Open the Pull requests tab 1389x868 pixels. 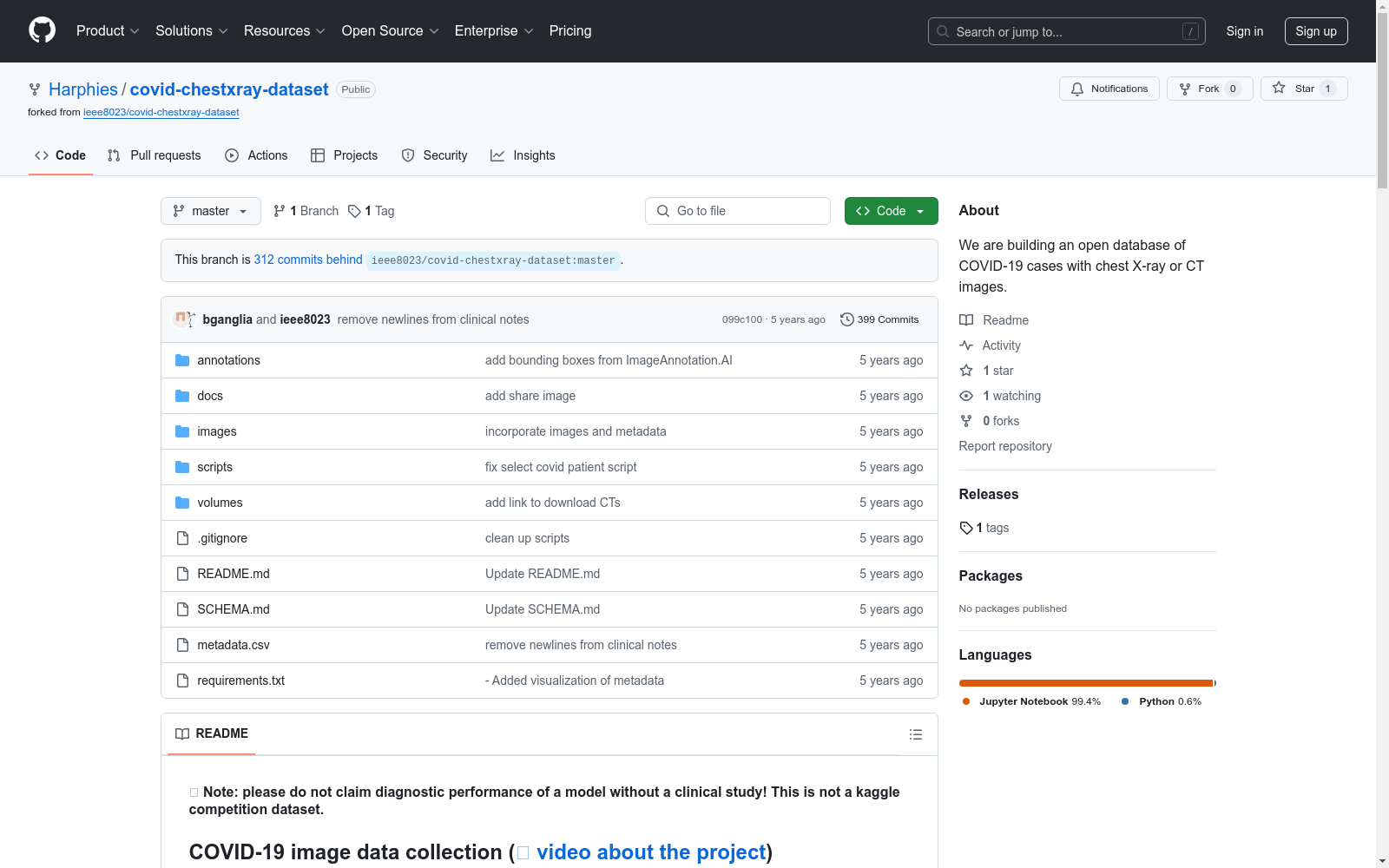[155, 155]
